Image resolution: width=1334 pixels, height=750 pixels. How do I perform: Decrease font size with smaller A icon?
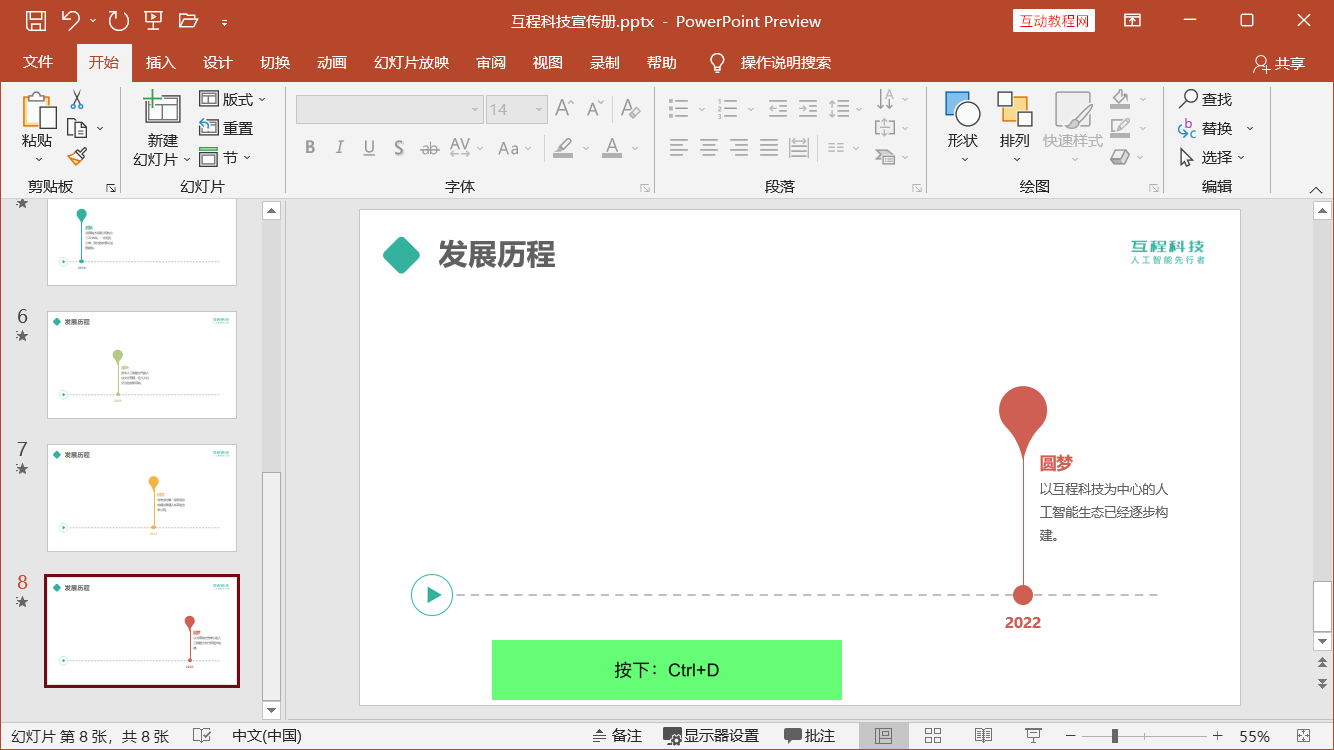[595, 108]
